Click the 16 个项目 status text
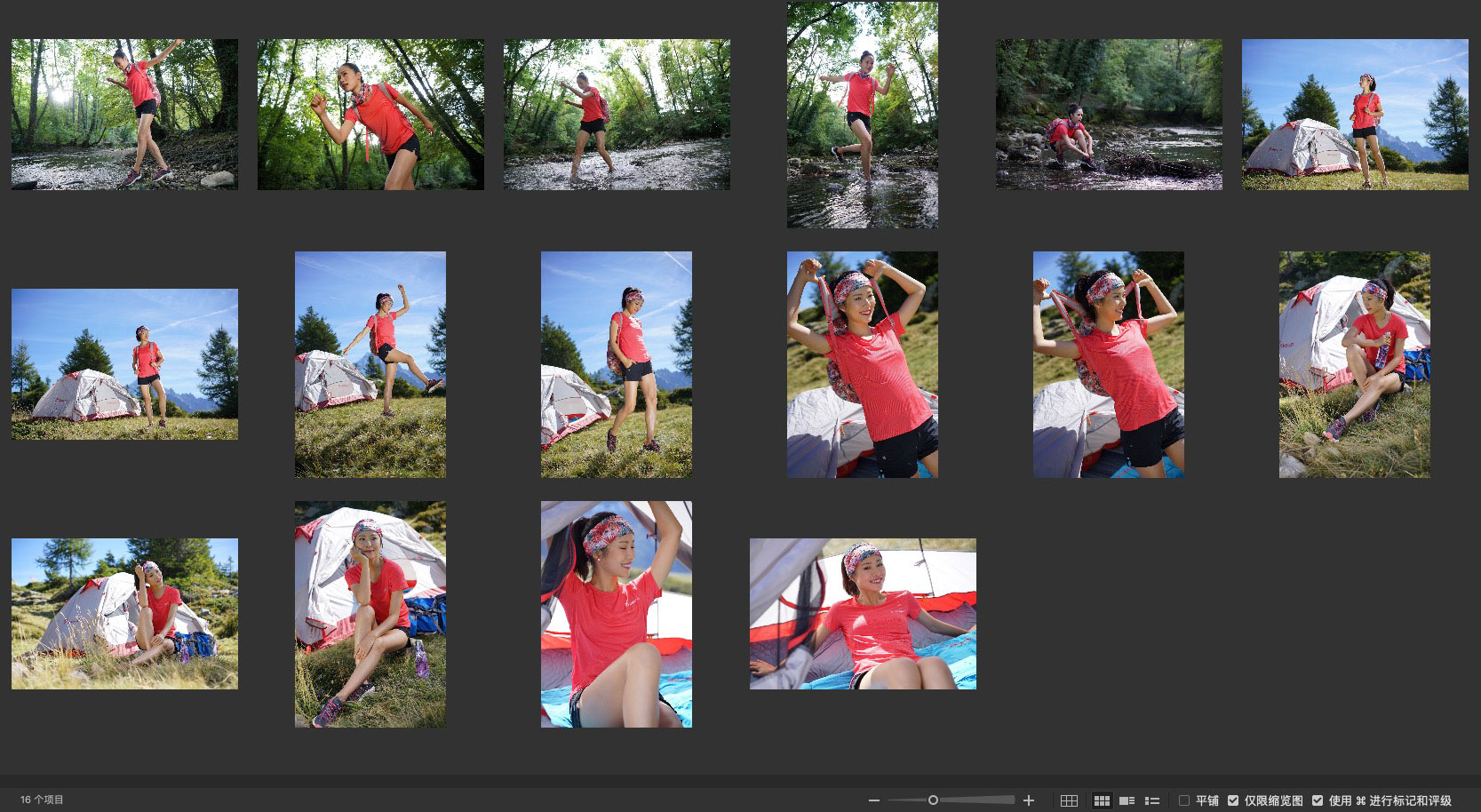 point(42,800)
